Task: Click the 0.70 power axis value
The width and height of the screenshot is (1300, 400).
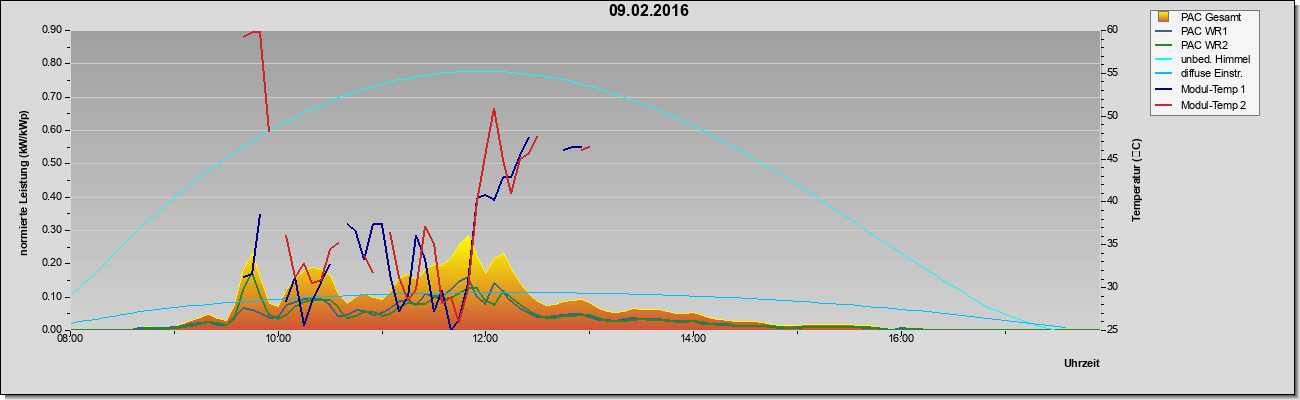Action: pyautogui.click(x=52, y=96)
